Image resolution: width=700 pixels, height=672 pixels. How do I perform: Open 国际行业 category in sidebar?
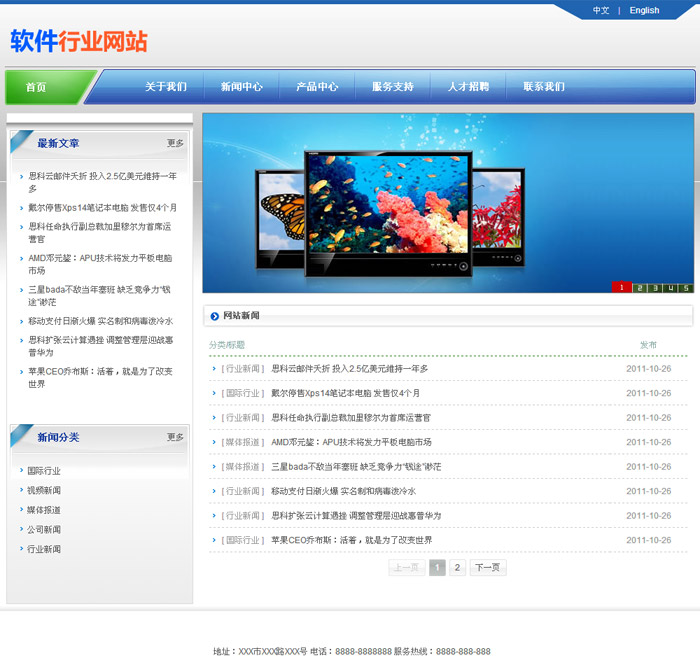coord(43,471)
